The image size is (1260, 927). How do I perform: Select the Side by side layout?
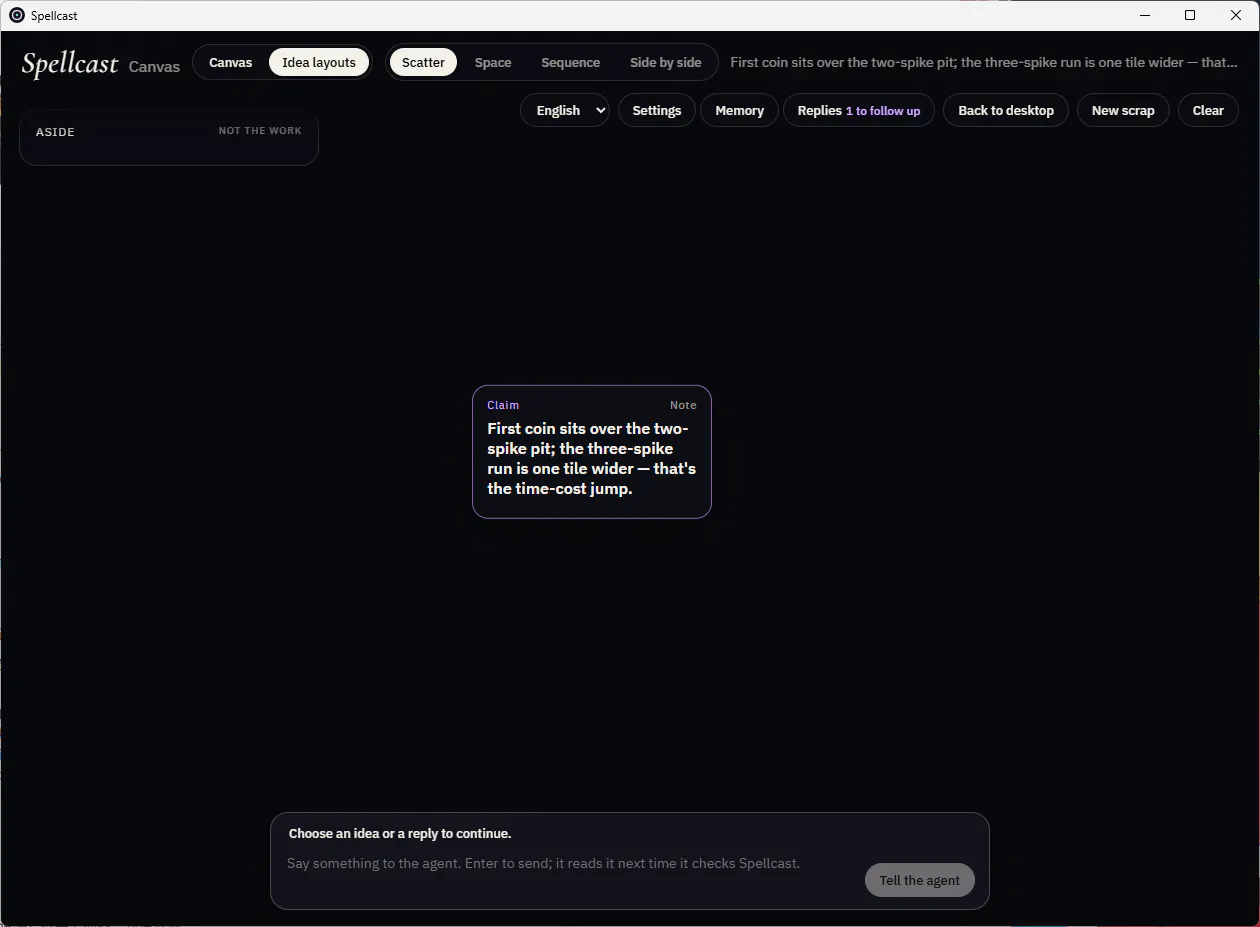(x=666, y=62)
